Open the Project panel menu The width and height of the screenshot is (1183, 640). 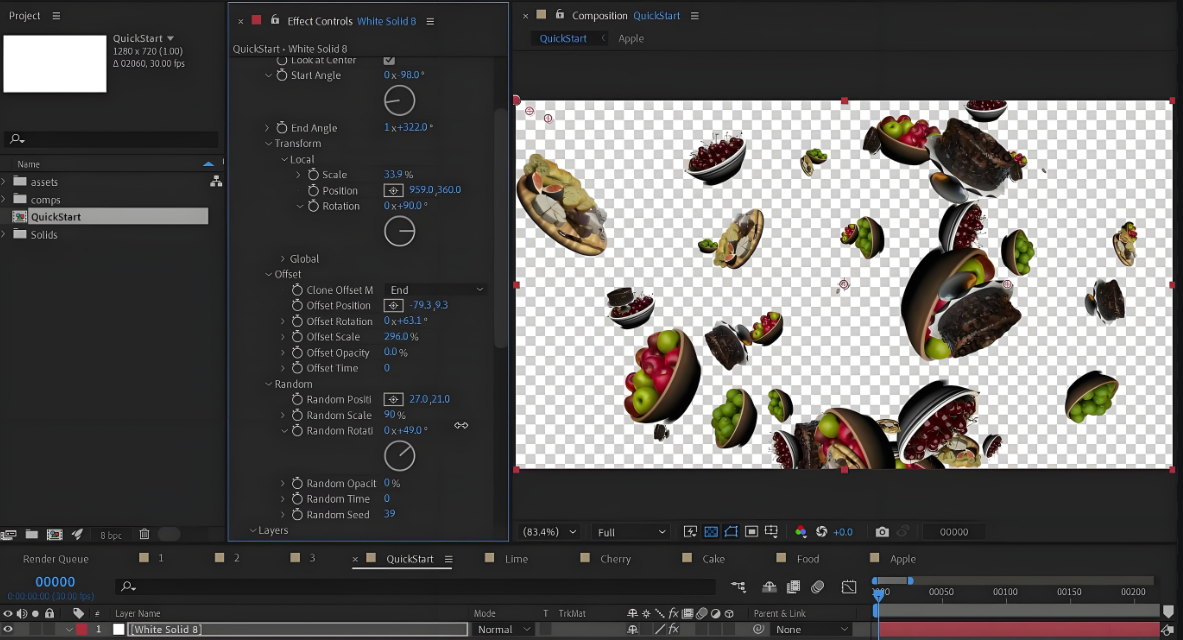click(x=56, y=16)
